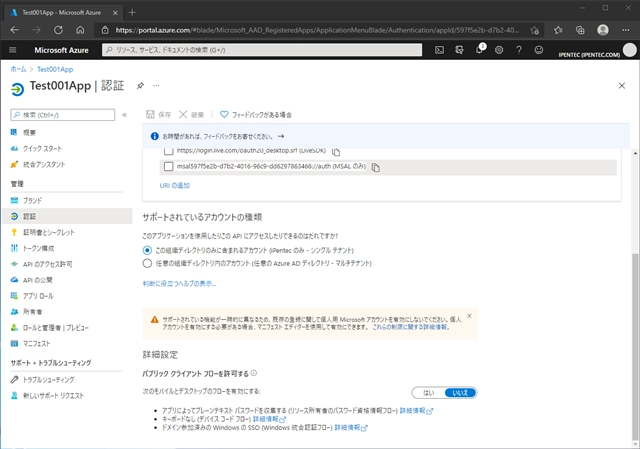Check the login.live.com URI checkbox
This screenshot has width=640, height=449.
(168, 151)
